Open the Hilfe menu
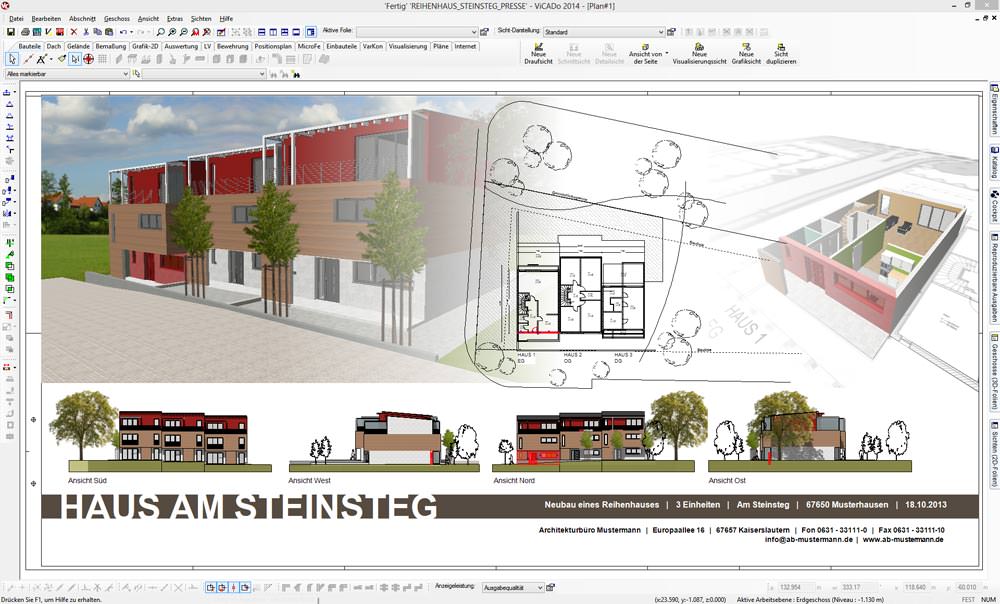1000x604 pixels. (x=226, y=18)
